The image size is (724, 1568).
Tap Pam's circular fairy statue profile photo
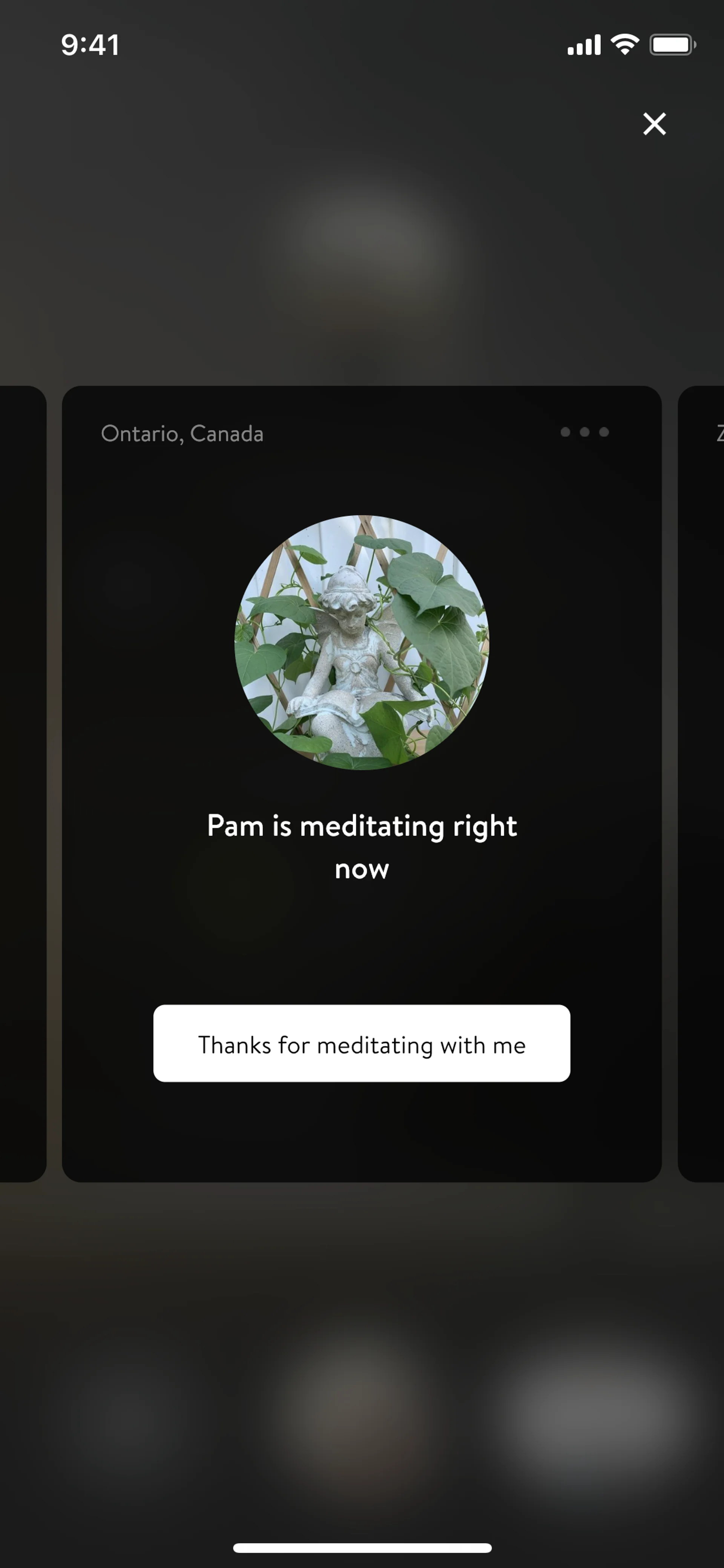point(362,643)
